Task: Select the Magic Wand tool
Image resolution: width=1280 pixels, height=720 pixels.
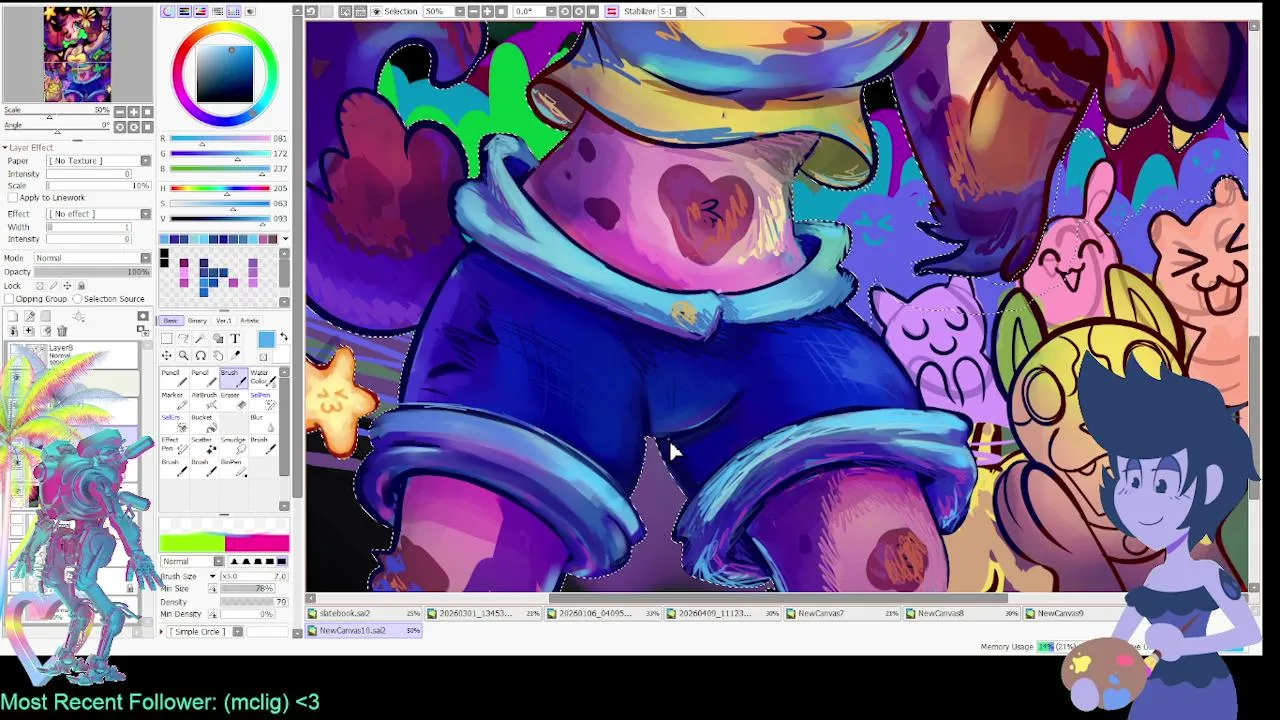Action: tap(201, 339)
